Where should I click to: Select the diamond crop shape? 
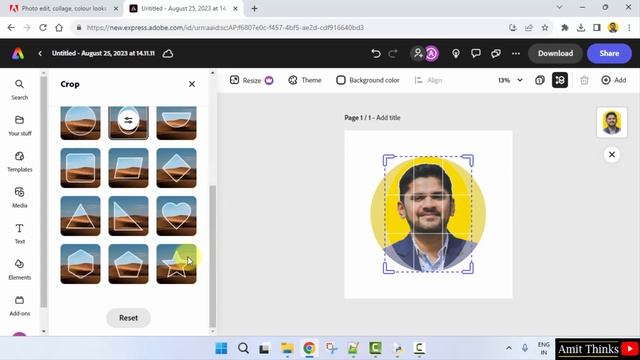[176, 168]
